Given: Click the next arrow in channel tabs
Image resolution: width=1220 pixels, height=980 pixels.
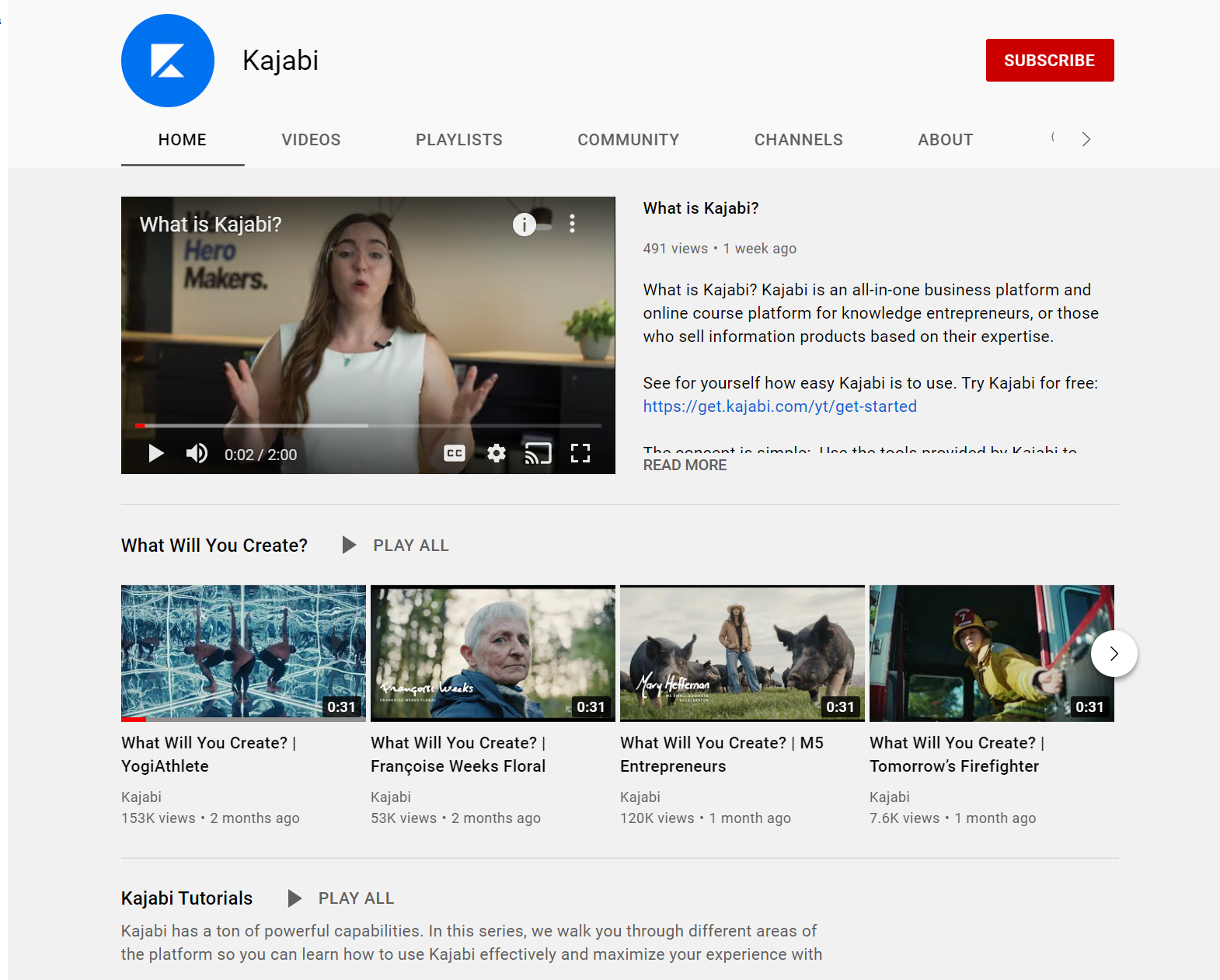Looking at the screenshot, I should pyautogui.click(x=1086, y=139).
